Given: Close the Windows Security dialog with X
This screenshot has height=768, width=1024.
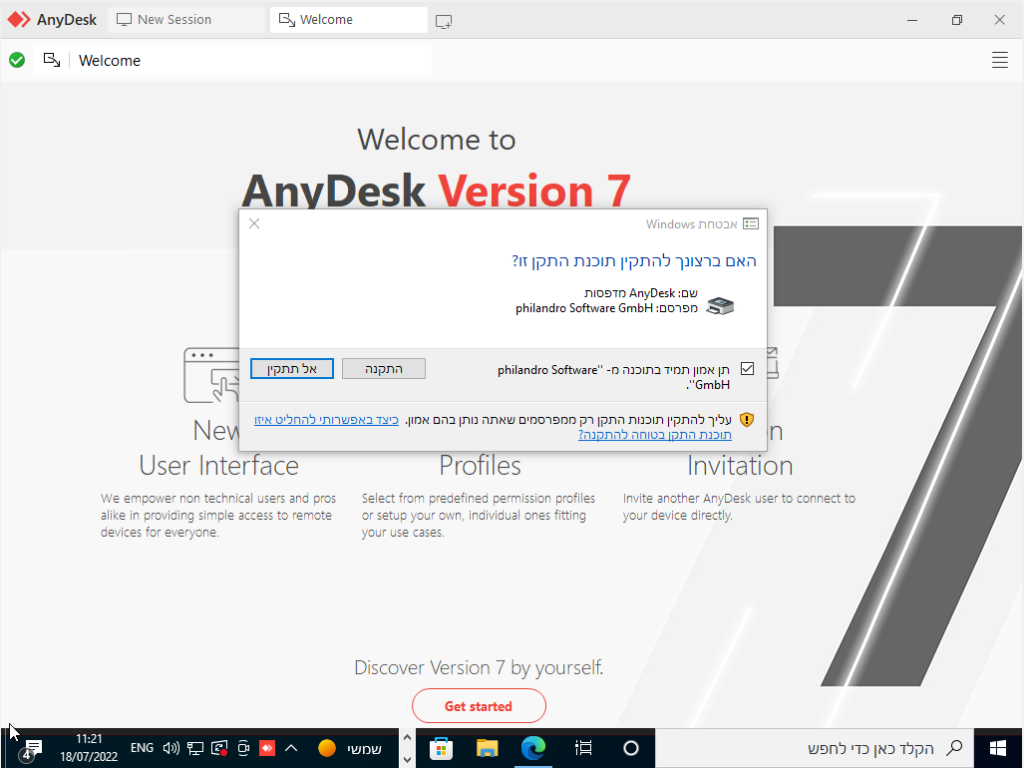Looking at the screenshot, I should pos(254,223).
